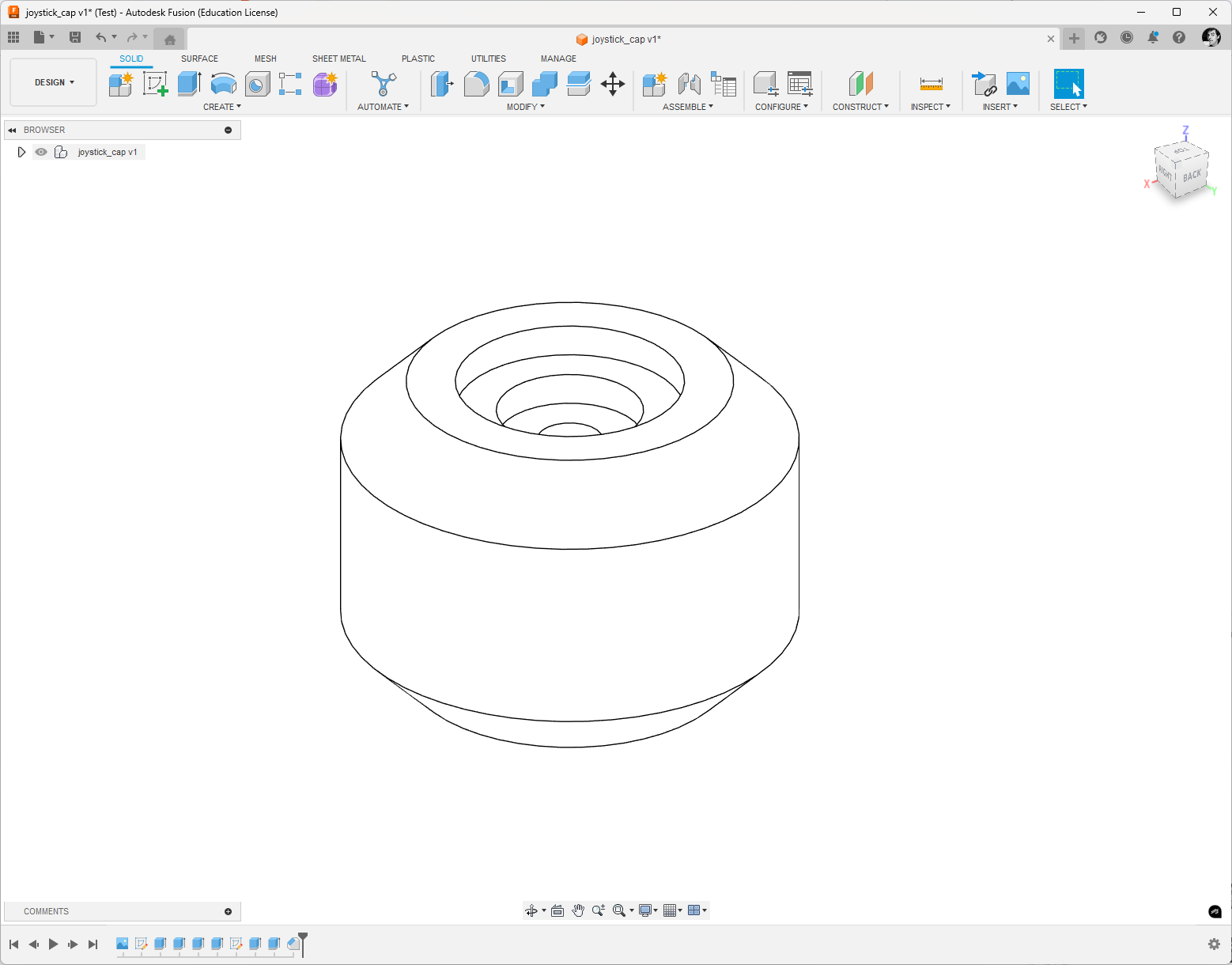Open the Help question mark menu
This screenshot has height=965, width=1232.
[x=1179, y=37]
